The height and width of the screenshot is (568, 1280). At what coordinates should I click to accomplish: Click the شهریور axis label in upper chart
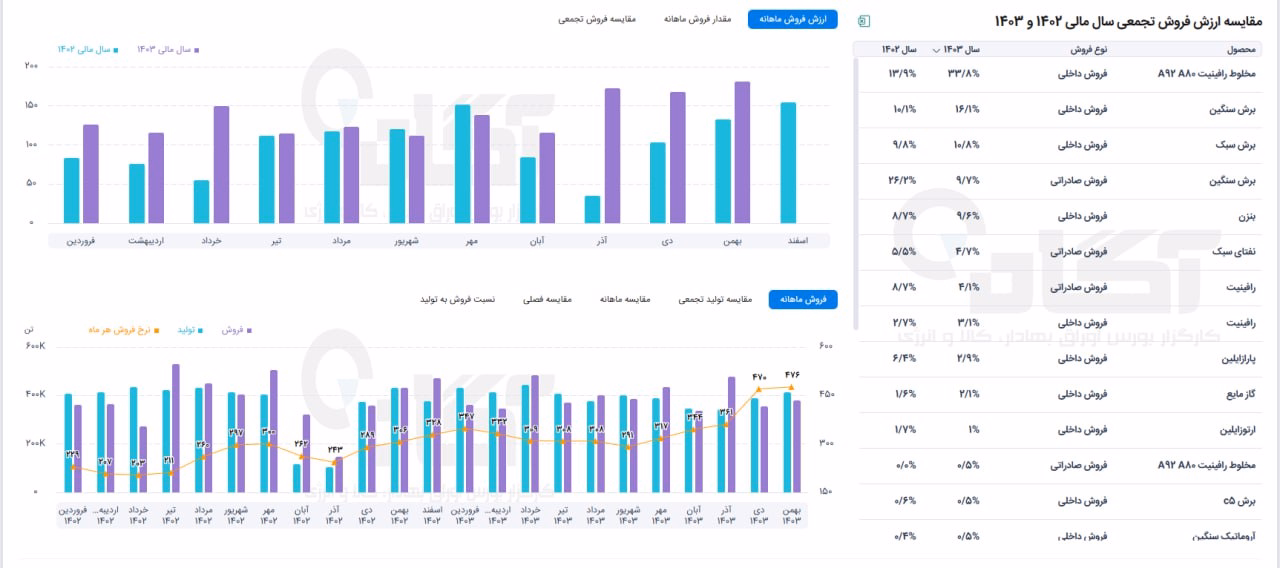point(407,241)
